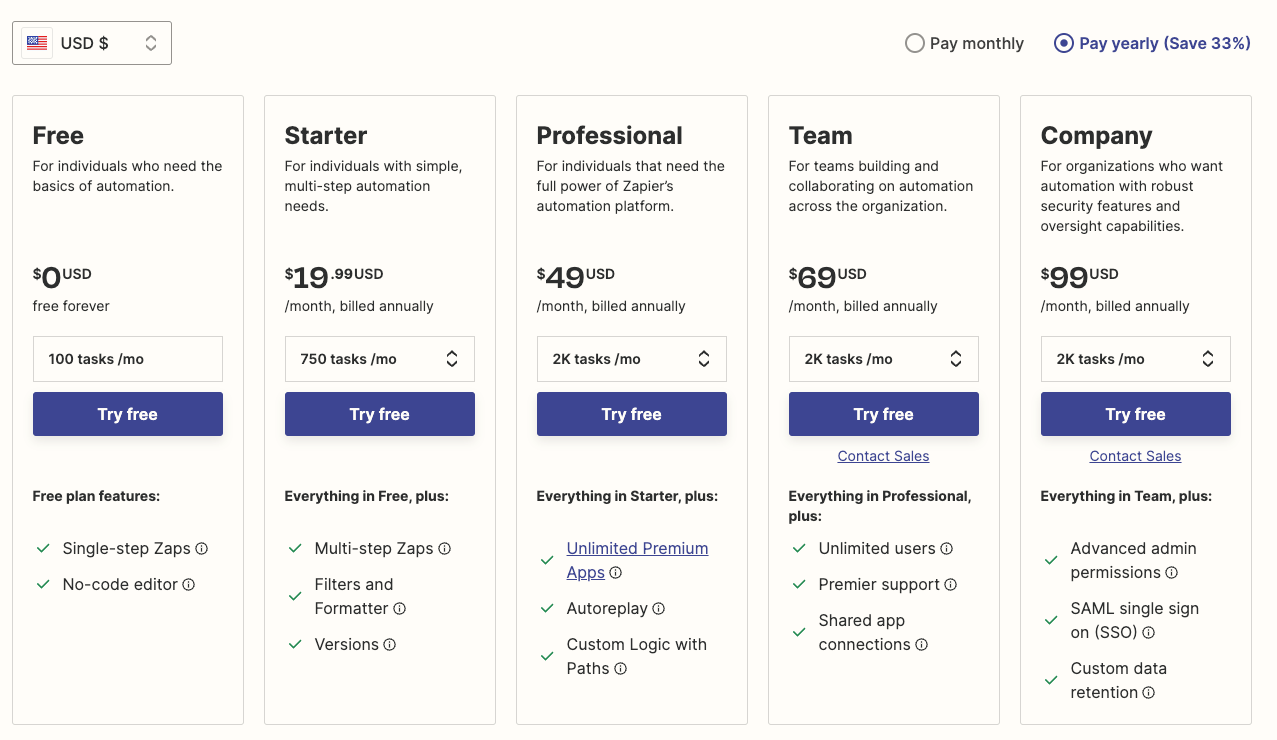Open Professional plan tasks dropdown
The width and height of the screenshot is (1277, 740).
point(632,359)
